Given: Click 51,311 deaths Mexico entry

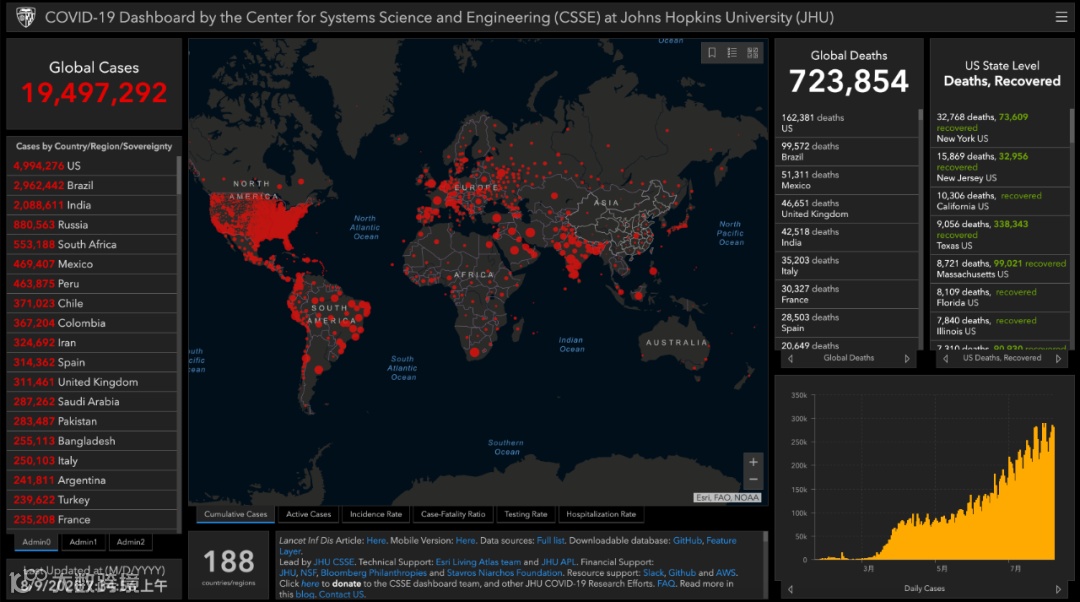Looking at the screenshot, I should pyautogui.click(x=847, y=180).
